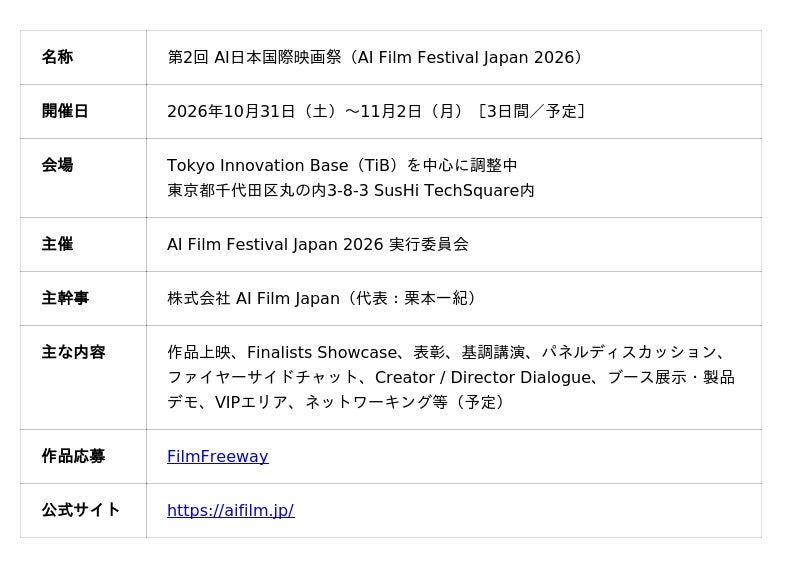Select the 開催日 label cell

[x=83, y=111]
